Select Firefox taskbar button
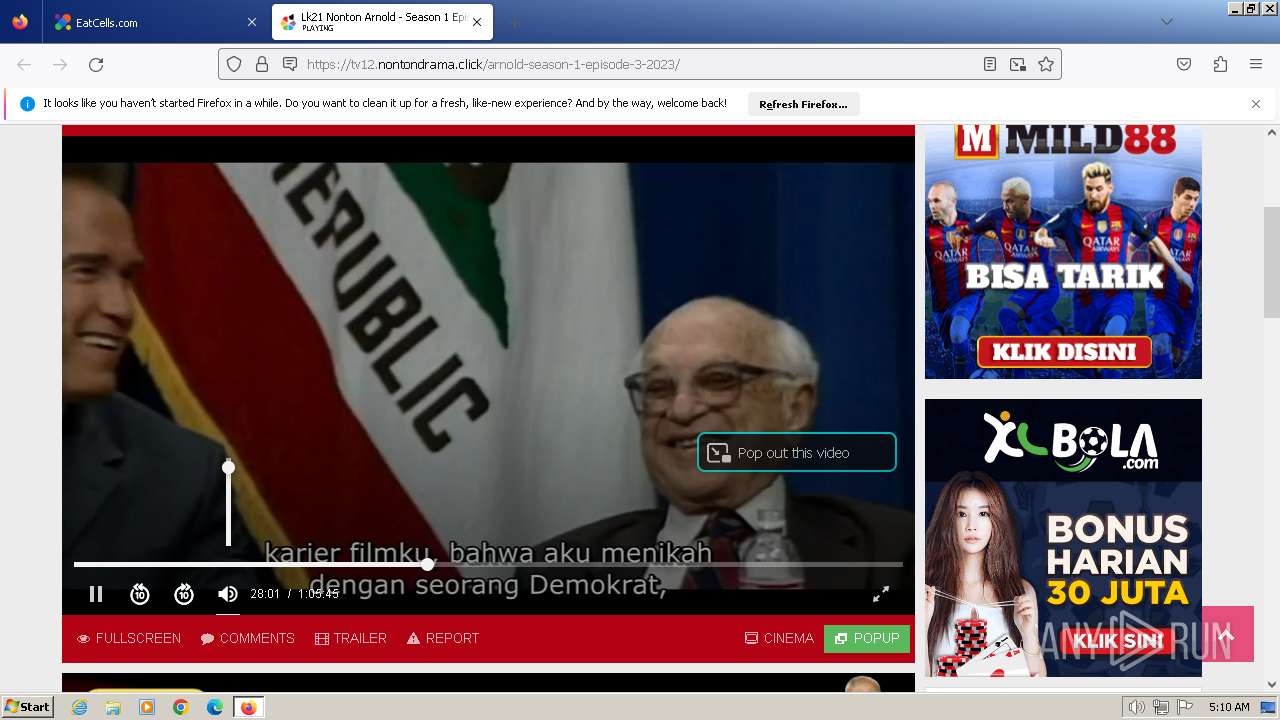This screenshot has height=720, width=1280. point(249,707)
